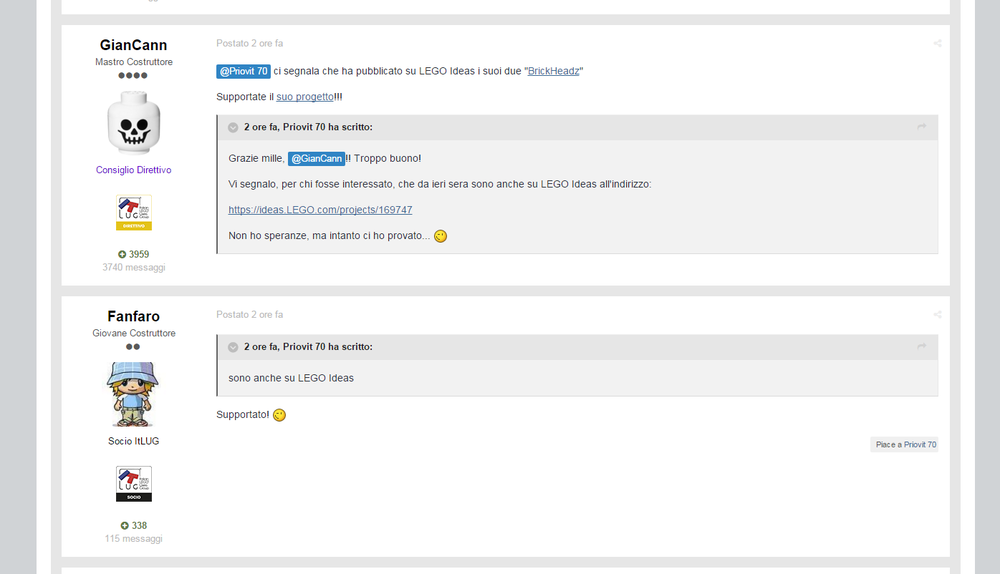Click the @Priovit 70 mention tag
1000x574 pixels.
tap(244, 71)
